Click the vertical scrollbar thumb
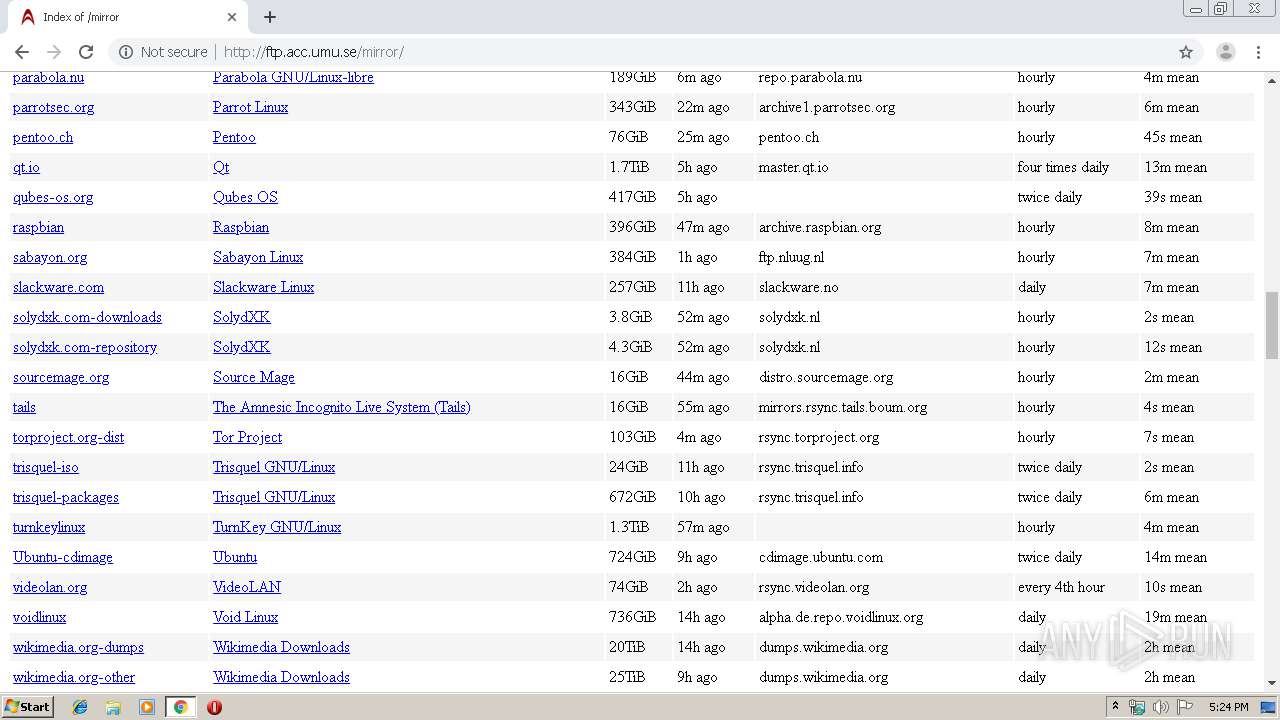1280x720 pixels. [x=1271, y=325]
